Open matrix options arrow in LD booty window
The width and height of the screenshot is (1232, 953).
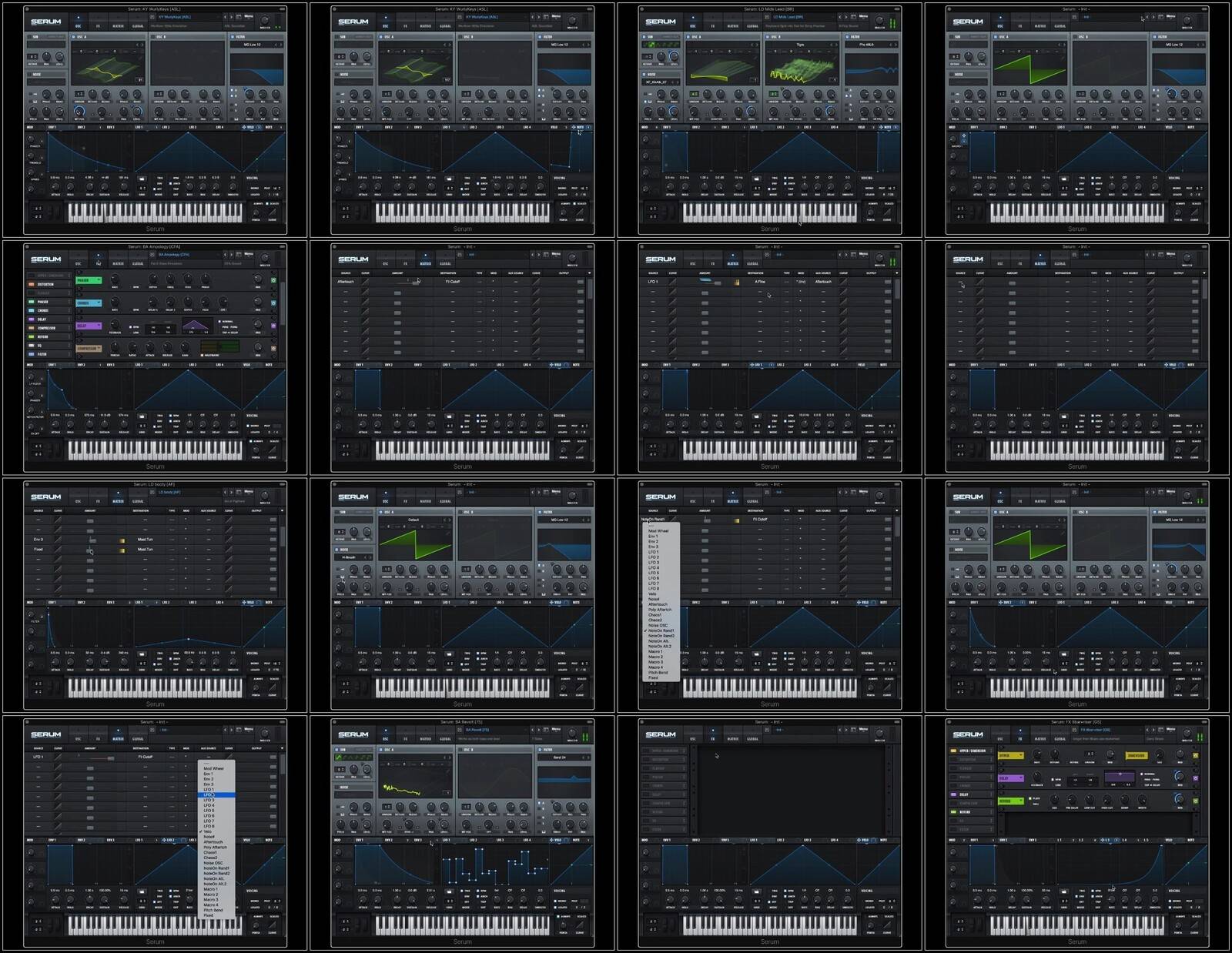[x=282, y=510]
